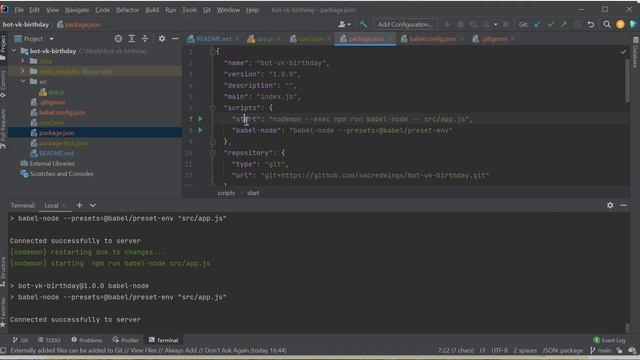640x360 pixels.
Task: Open the user account dropdown icon
Action: (x=344, y=24)
